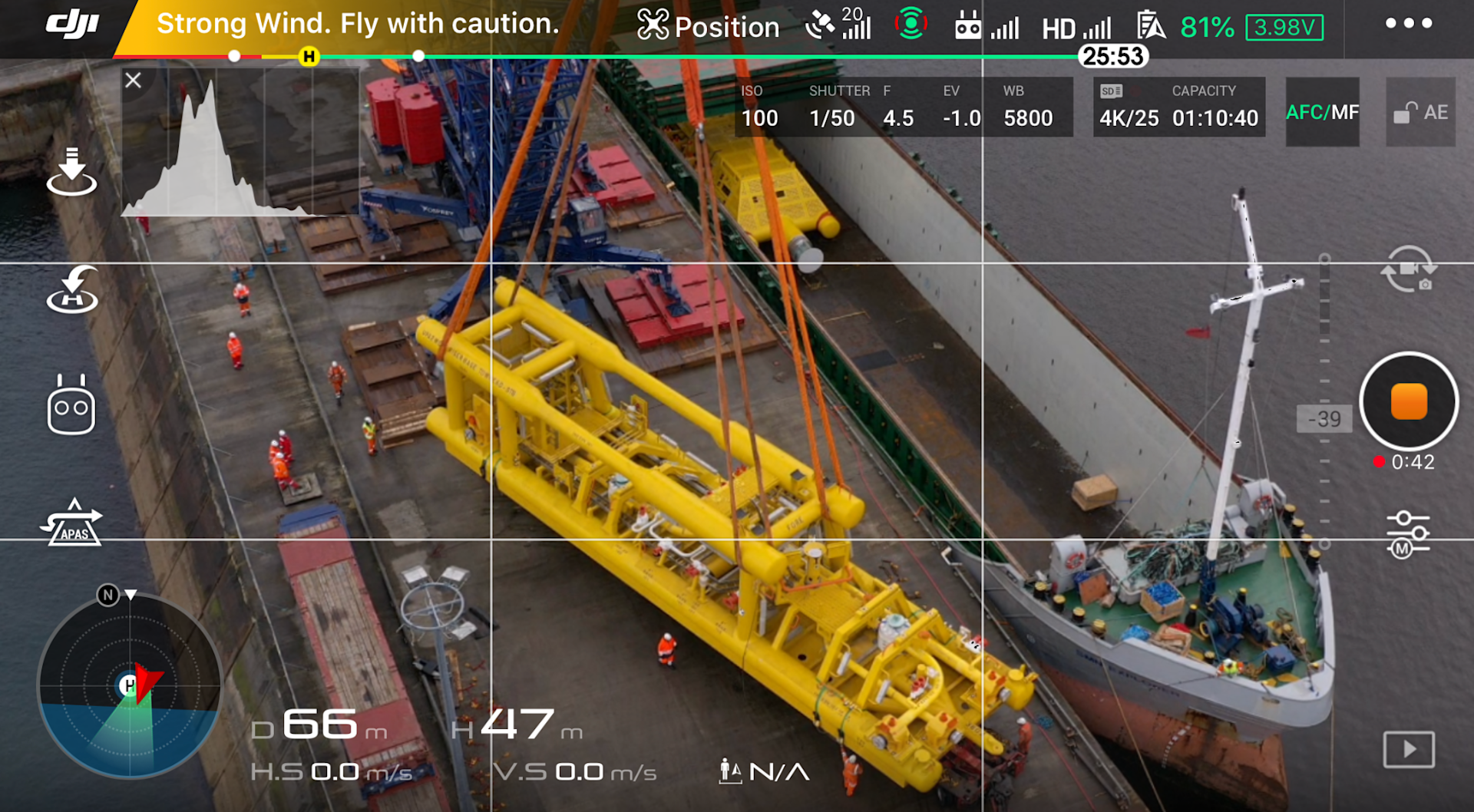Image resolution: width=1474 pixels, height=812 pixels.
Task: Tap the vertical speed 0.0 m/s
Action: point(575,772)
